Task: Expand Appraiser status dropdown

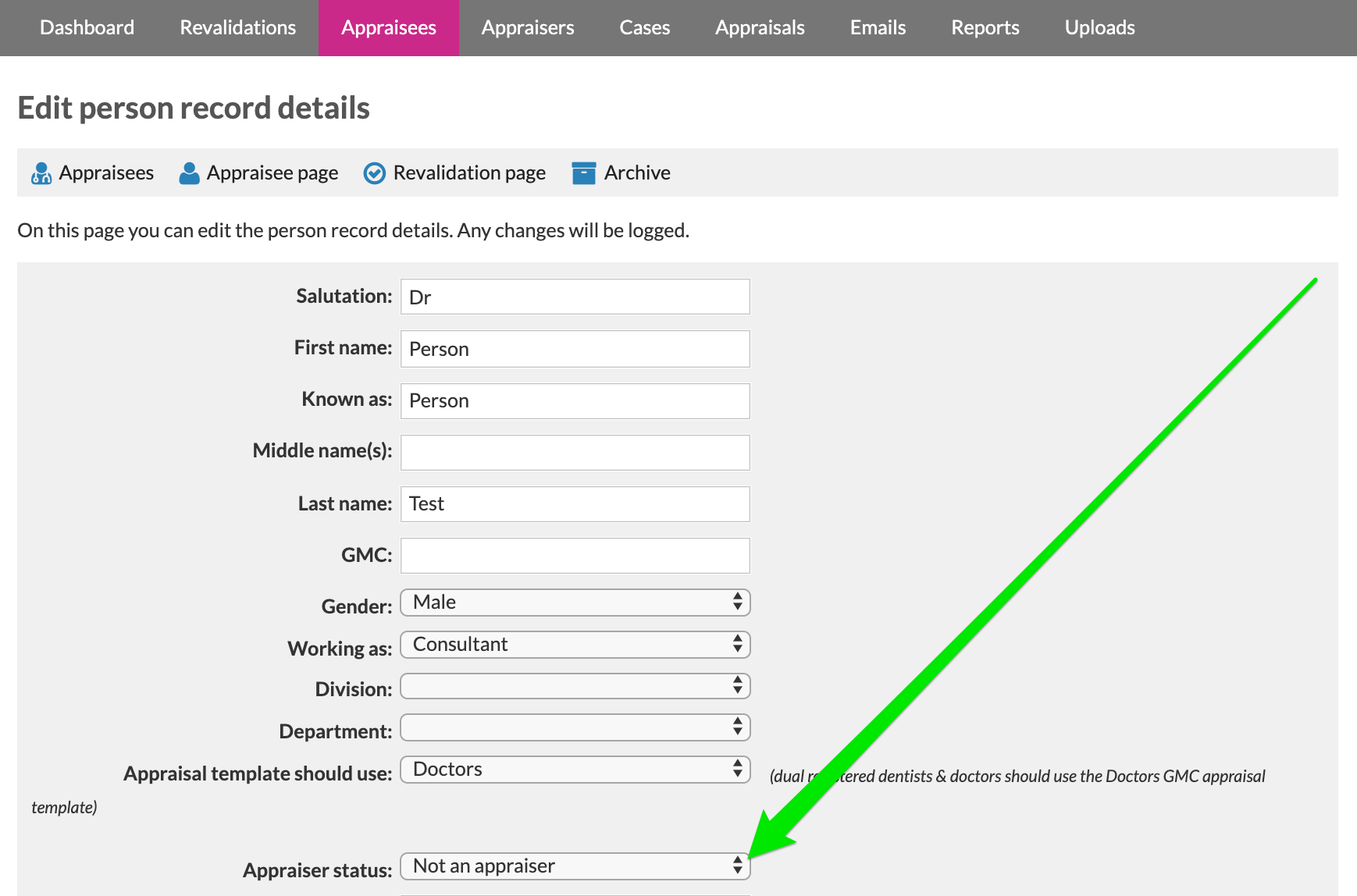Action: click(x=575, y=866)
